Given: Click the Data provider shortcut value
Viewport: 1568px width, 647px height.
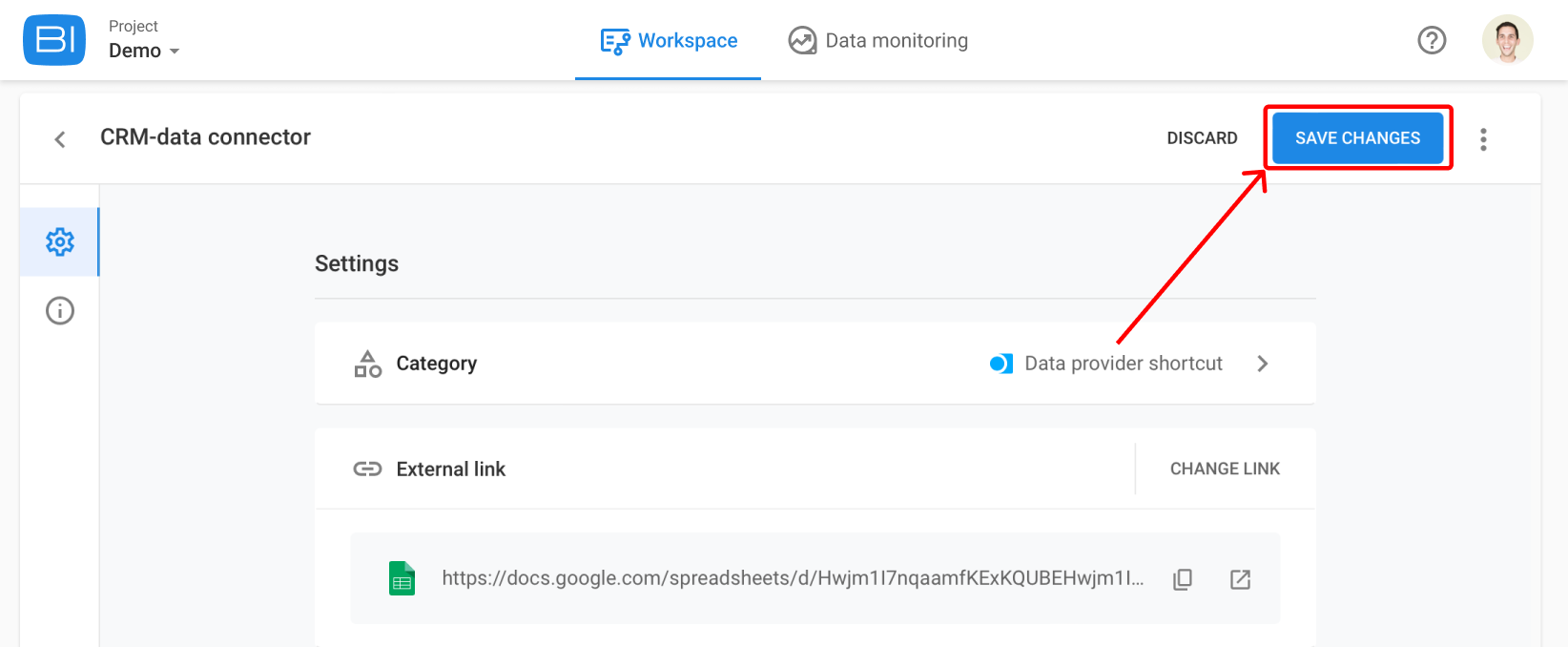Looking at the screenshot, I should [1124, 364].
